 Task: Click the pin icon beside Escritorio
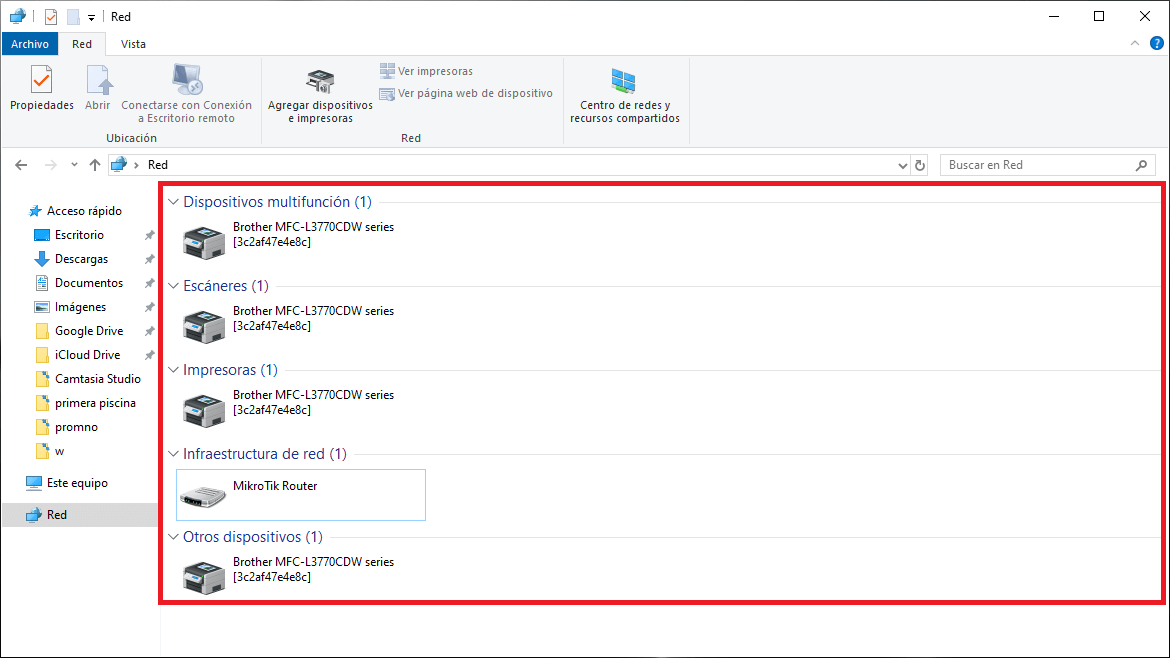(149, 235)
